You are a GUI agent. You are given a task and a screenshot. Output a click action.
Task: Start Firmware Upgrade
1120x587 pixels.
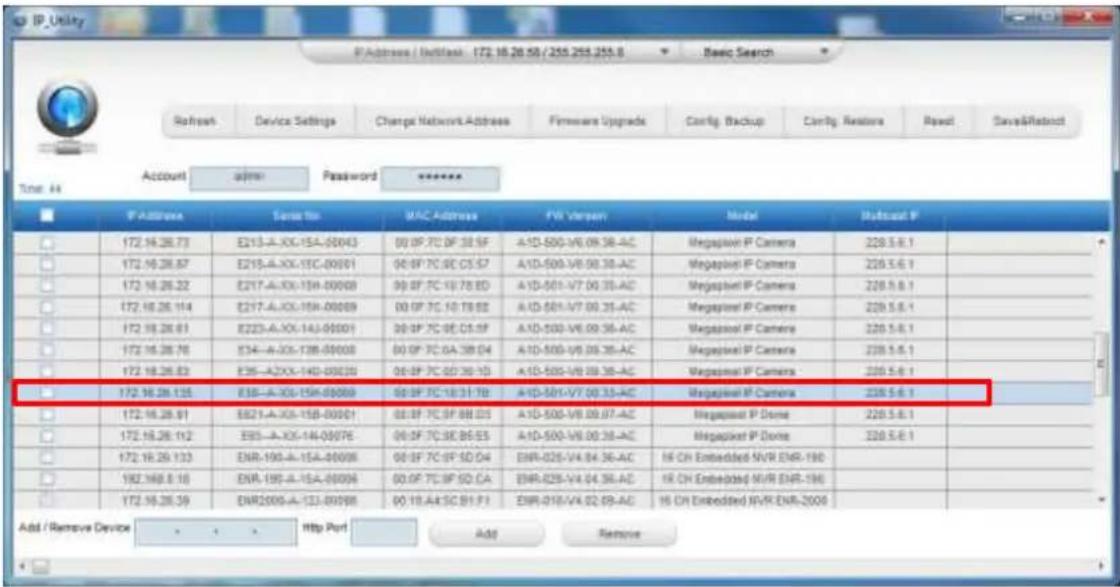pyautogui.click(x=597, y=121)
